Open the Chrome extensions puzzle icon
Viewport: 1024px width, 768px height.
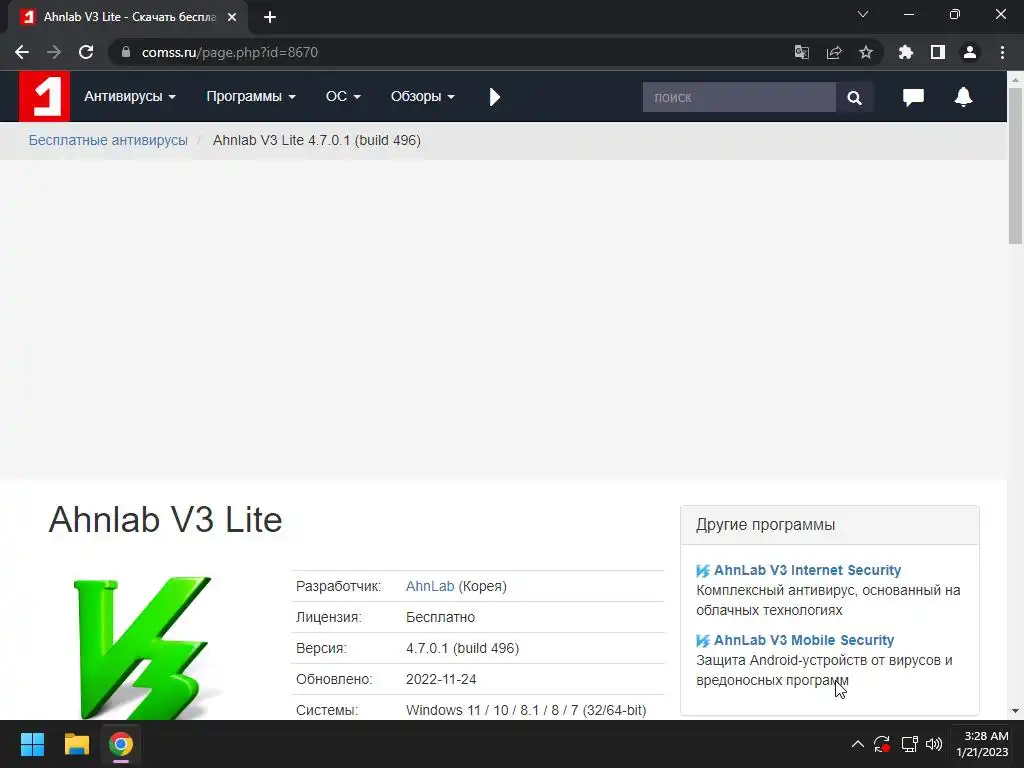[x=905, y=52]
